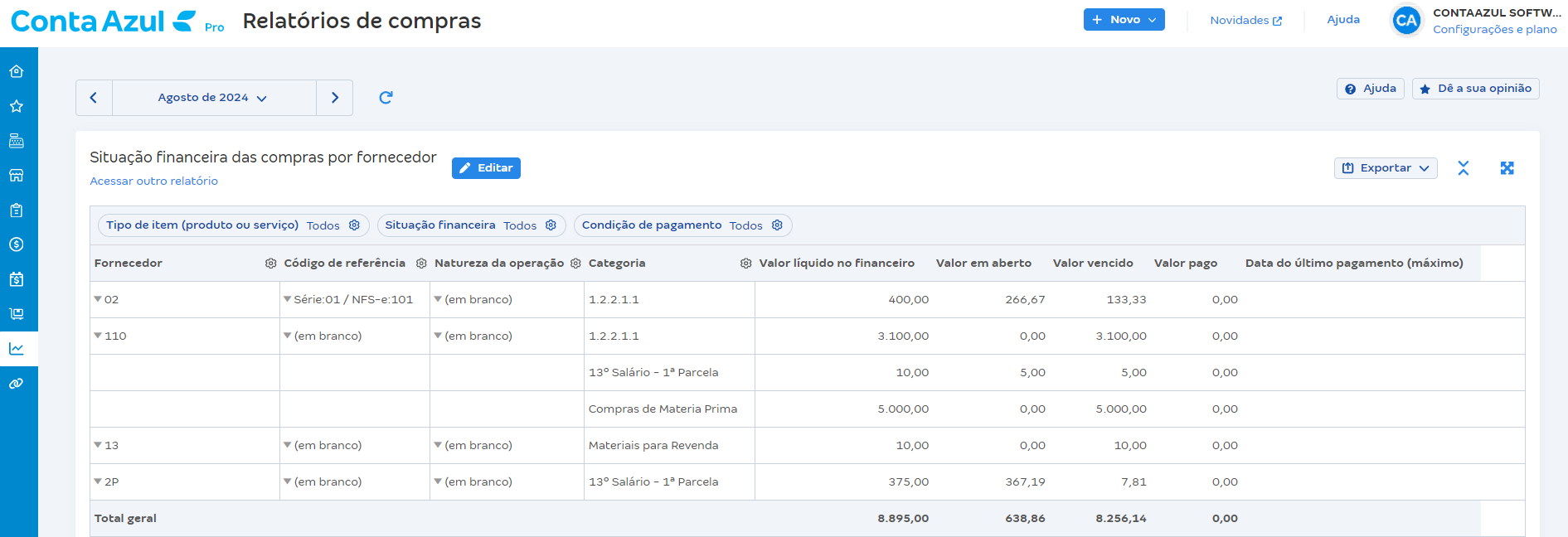The width and height of the screenshot is (1568, 537).
Task: Open Ajuda in top header
Action: coord(1343,20)
